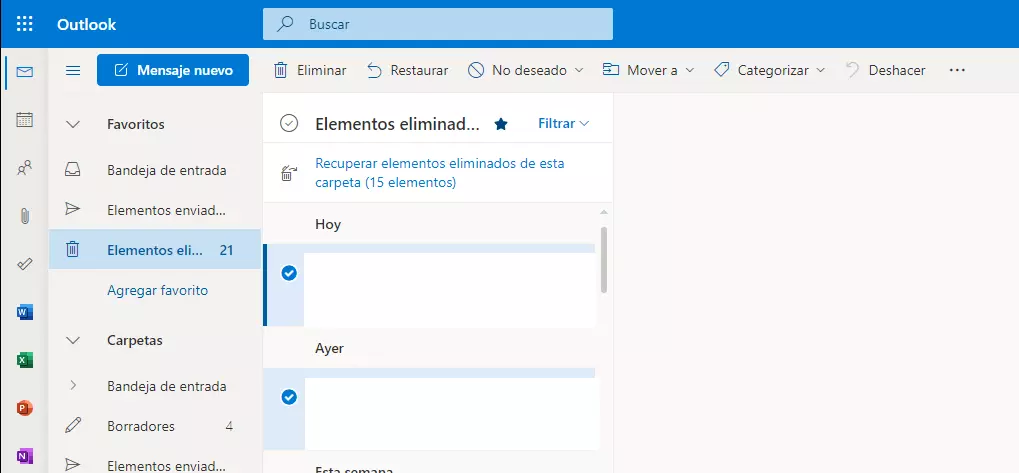The width and height of the screenshot is (1019, 473).
Task: Open the Mover a dropdown arrow
Action: coord(690,70)
